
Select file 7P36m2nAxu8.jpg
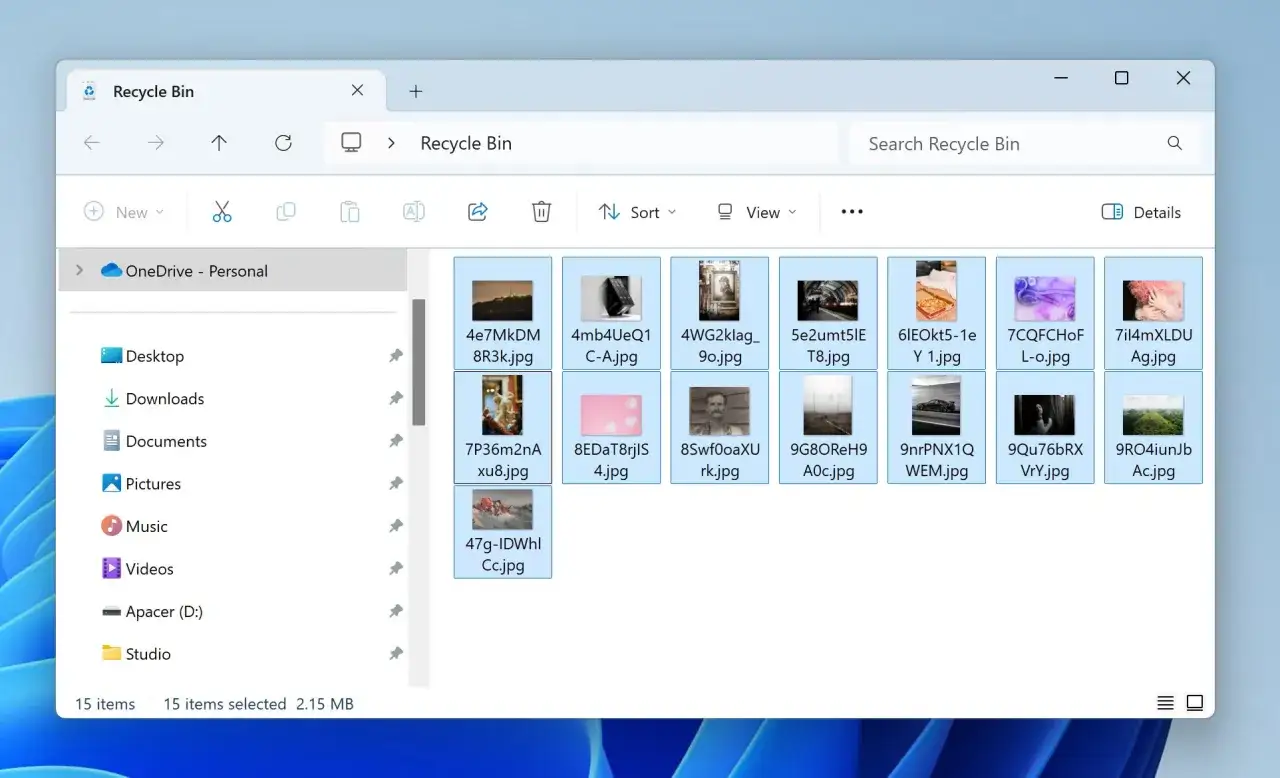[x=503, y=428]
